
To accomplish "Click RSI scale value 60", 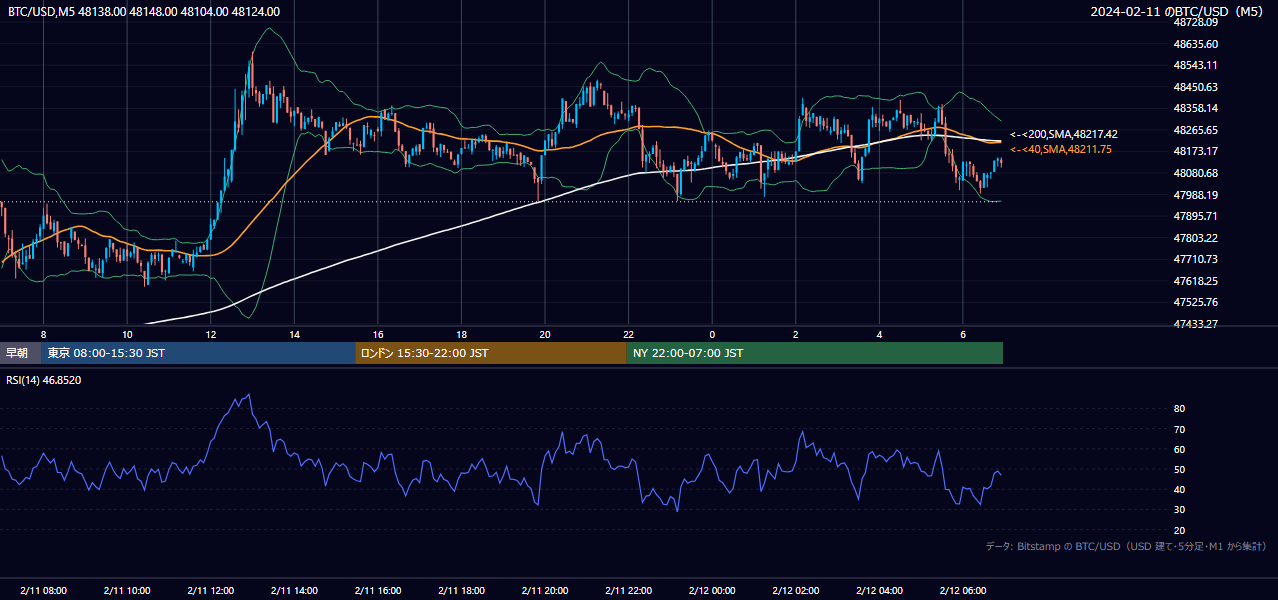I will click(1180, 449).
